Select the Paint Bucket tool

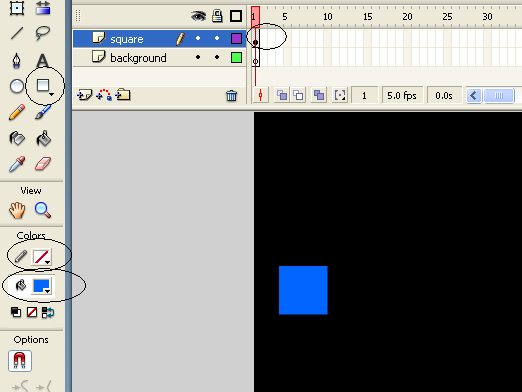43,138
